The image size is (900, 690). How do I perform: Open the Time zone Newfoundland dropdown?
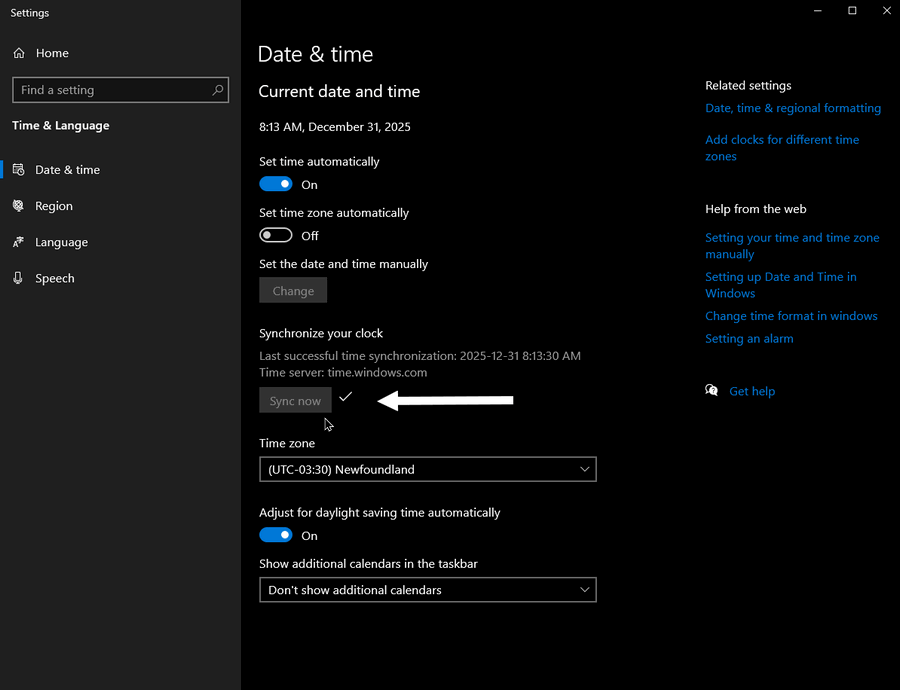coord(427,469)
